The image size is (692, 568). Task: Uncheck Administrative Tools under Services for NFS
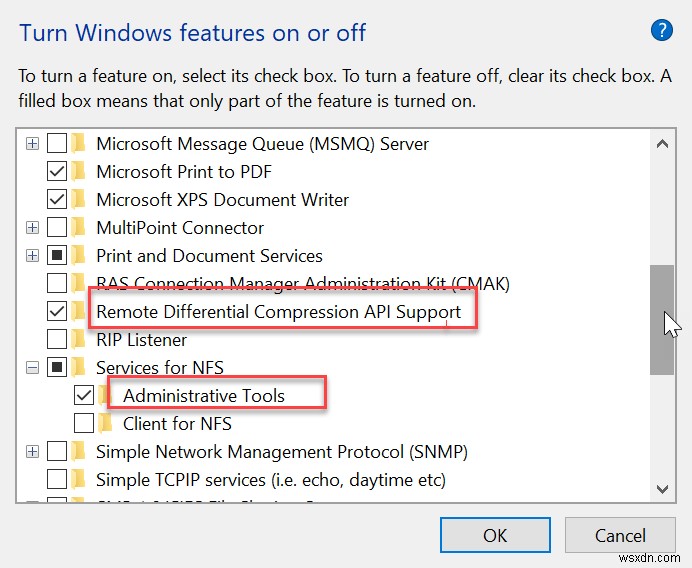click(84, 395)
